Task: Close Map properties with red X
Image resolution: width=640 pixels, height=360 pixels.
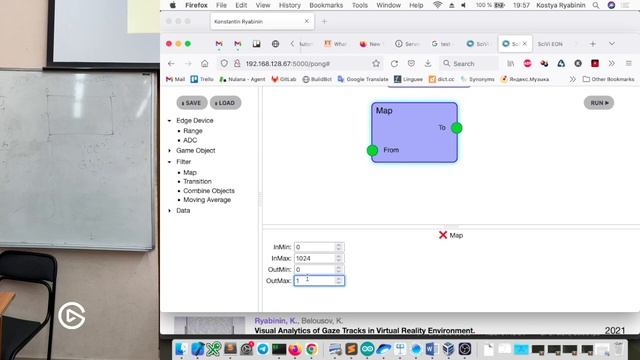Action: coord(443,235)
